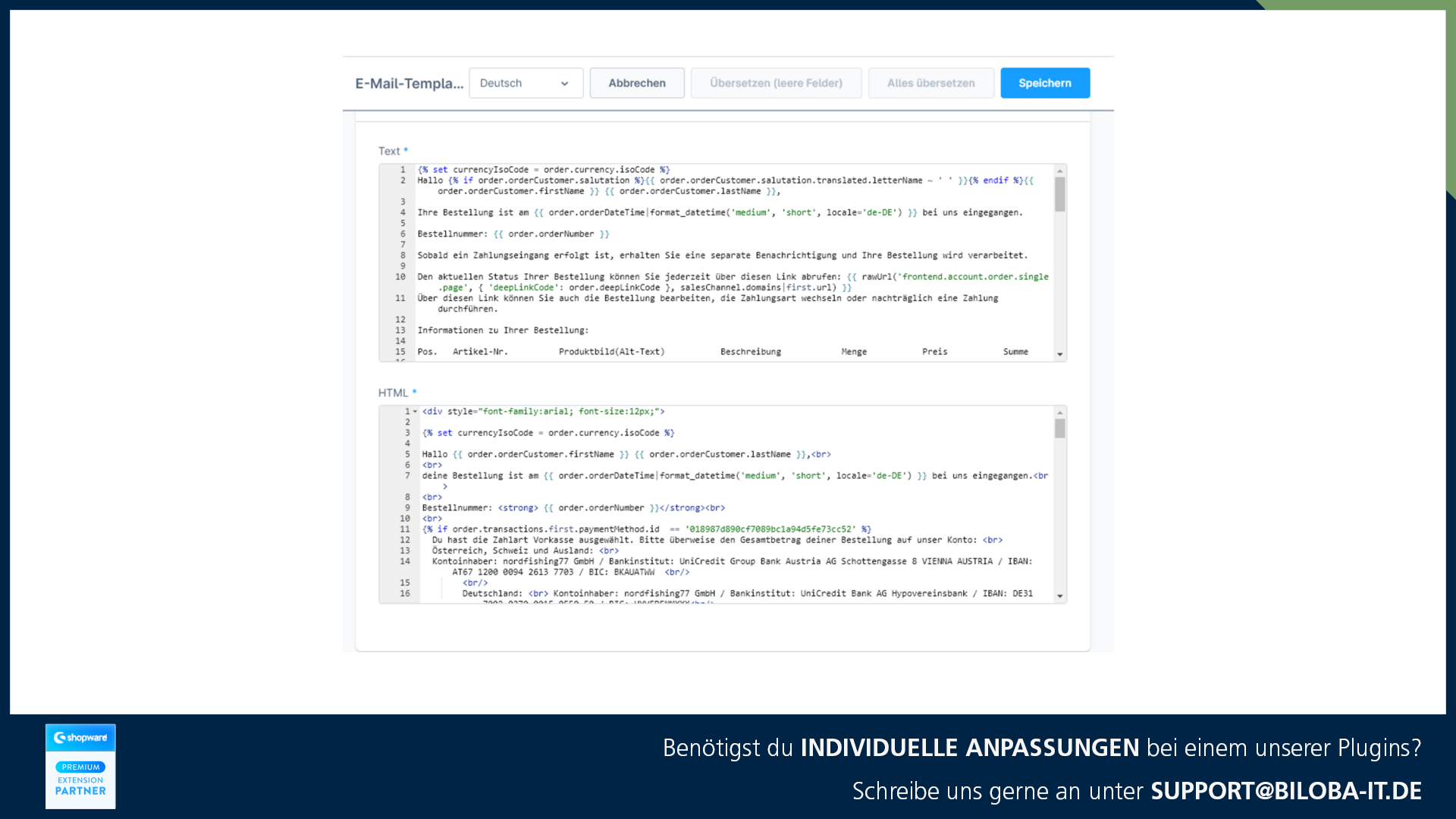The image size is (1456, 819).
Task: Open the Deutsch language dropdown
Action: (x=526, y=83)
